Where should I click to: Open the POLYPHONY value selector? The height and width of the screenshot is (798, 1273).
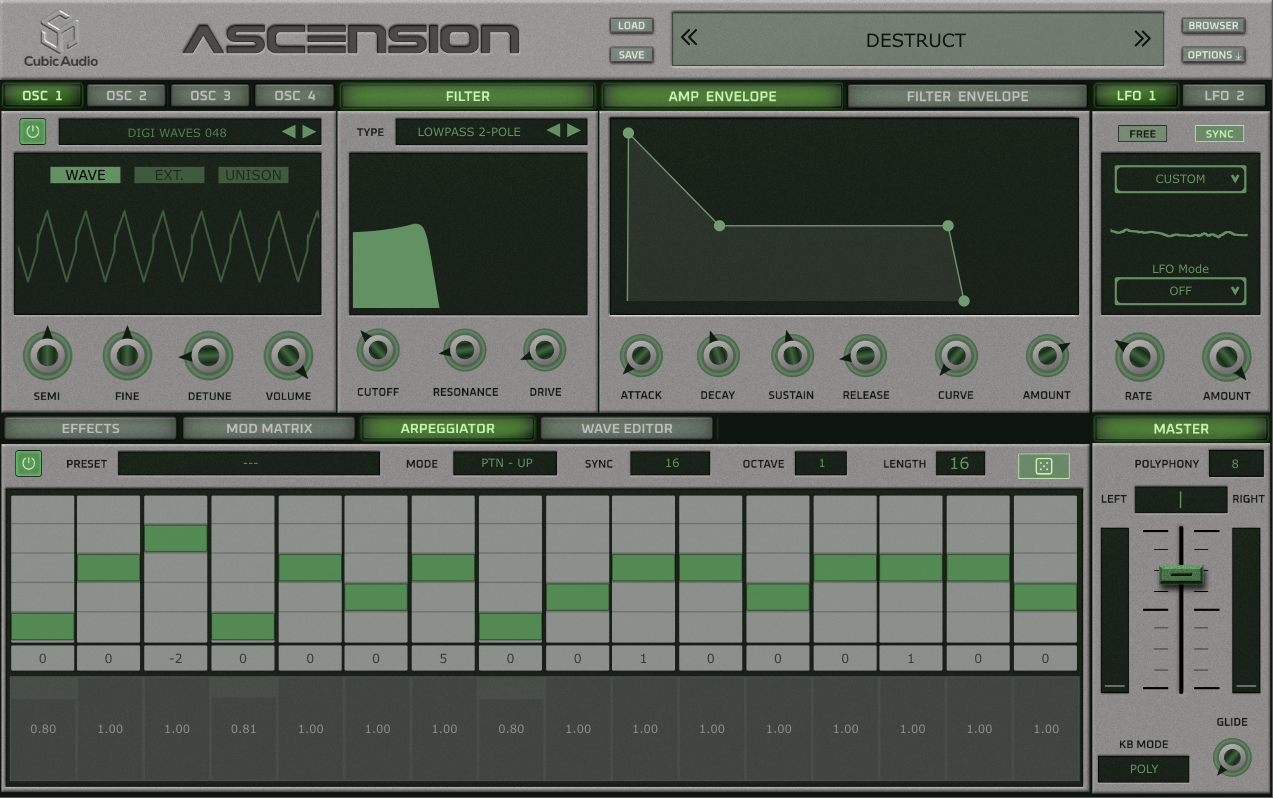(1236, 464)
